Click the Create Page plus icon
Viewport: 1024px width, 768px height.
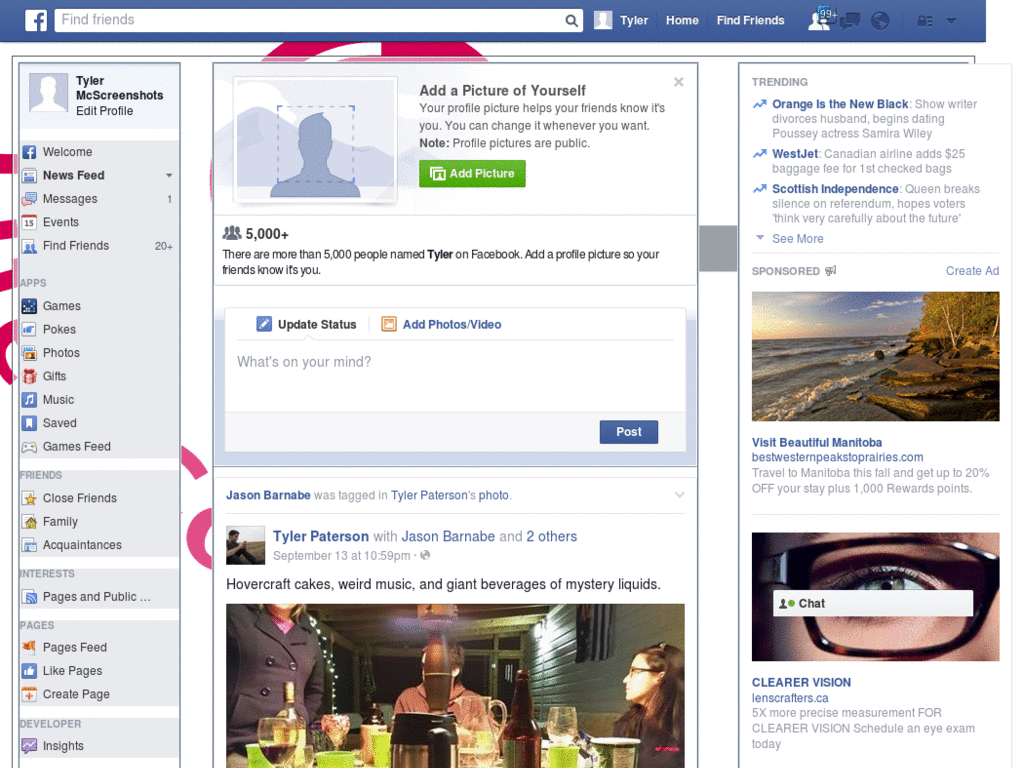pyautogui.click(x=29, y=695)
